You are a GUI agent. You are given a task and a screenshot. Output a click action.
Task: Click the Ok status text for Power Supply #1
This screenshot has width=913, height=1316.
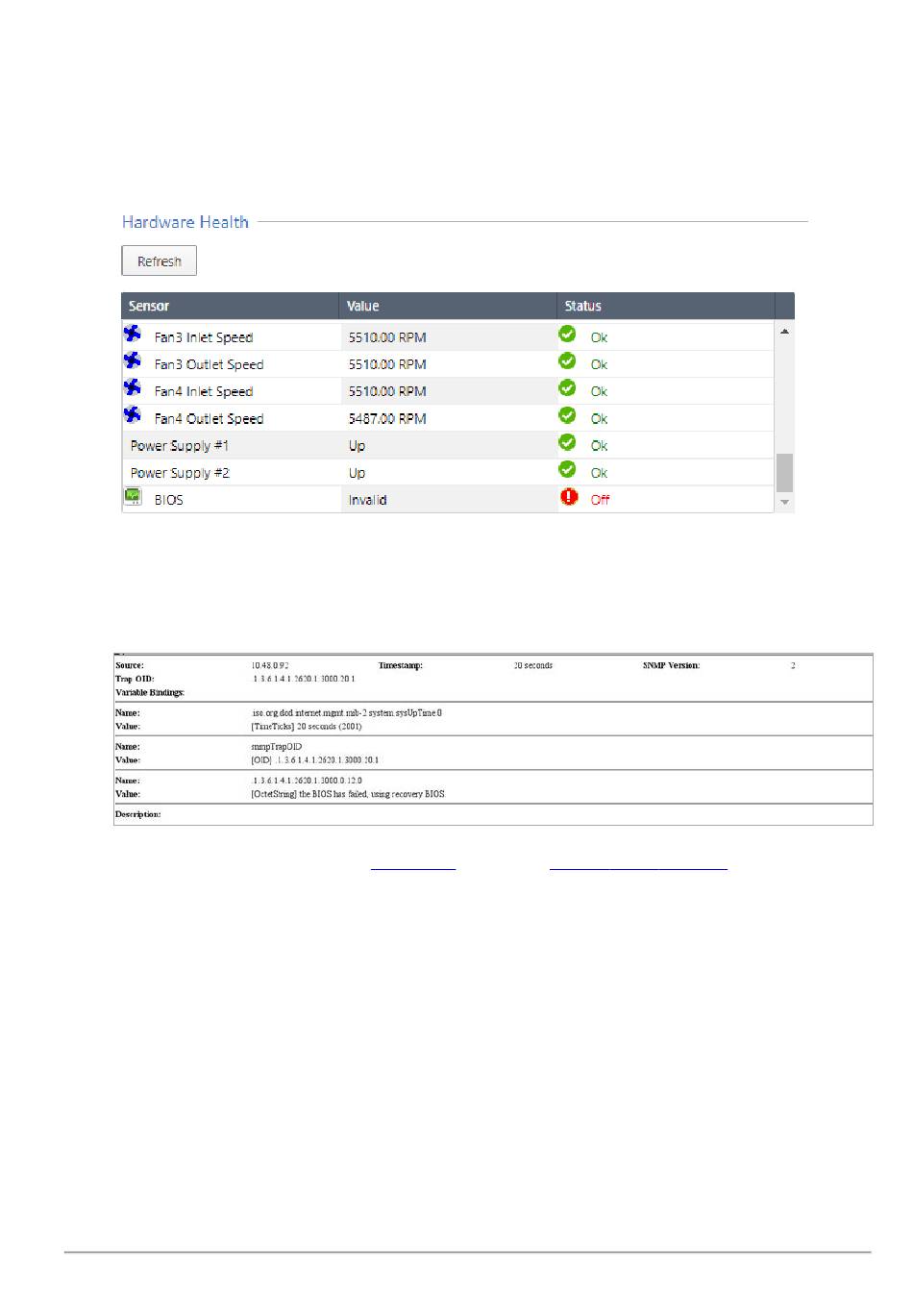coord(599,446)
